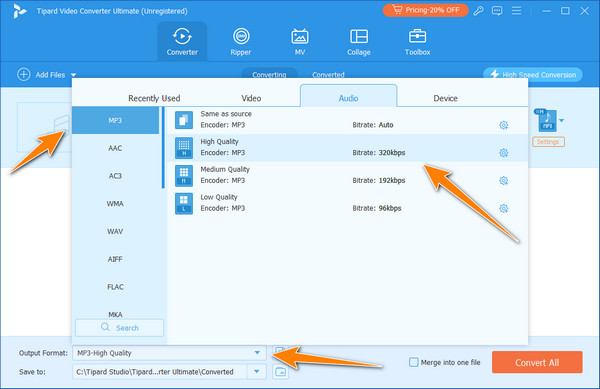This screenshot has height=389, width=600.
Task: Click the MP3 output format file icon
Action: pyautogui.click(x=547, y=120)
